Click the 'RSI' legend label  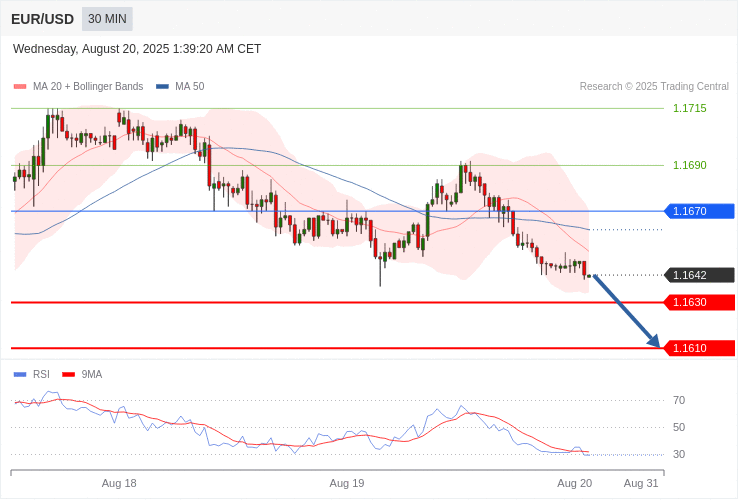click(x=41, y=375)
